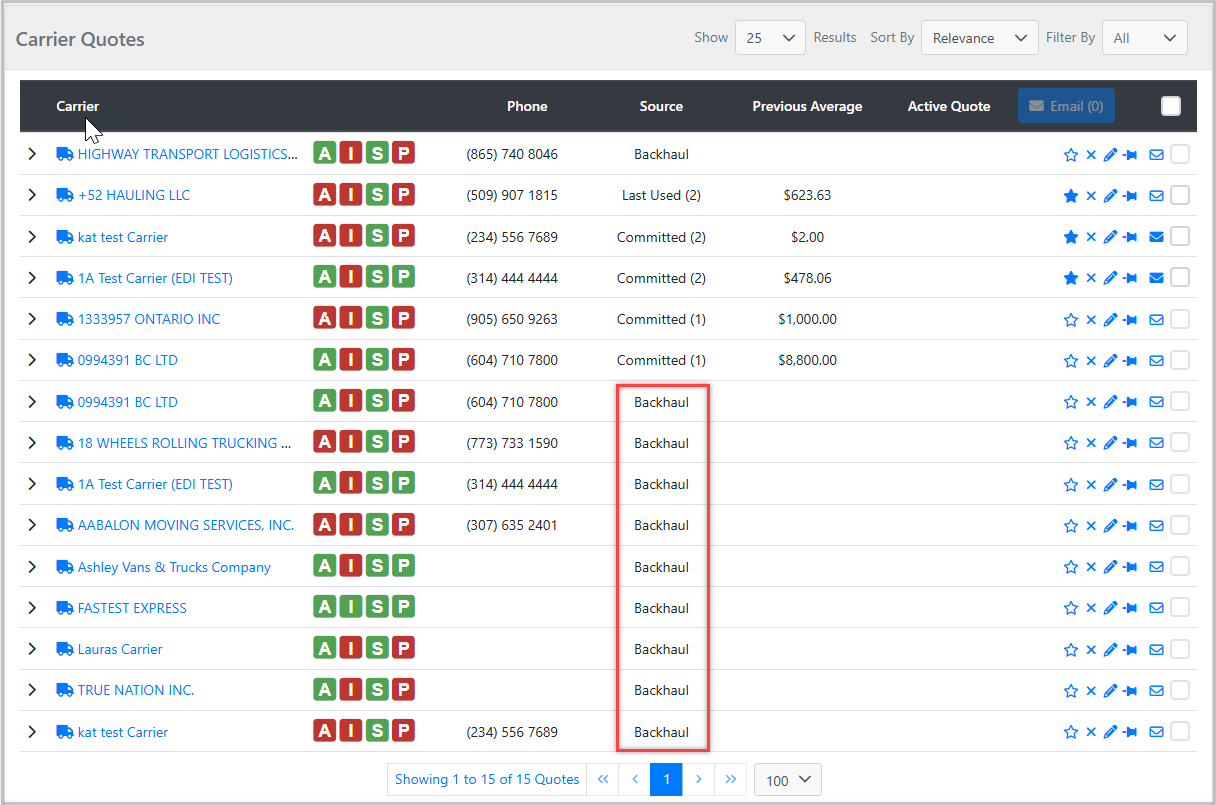The width and height of the screenshot is (1216, 805).
Task: Click red P badge for TRUE NATION INC.
Action: point(403,689)
